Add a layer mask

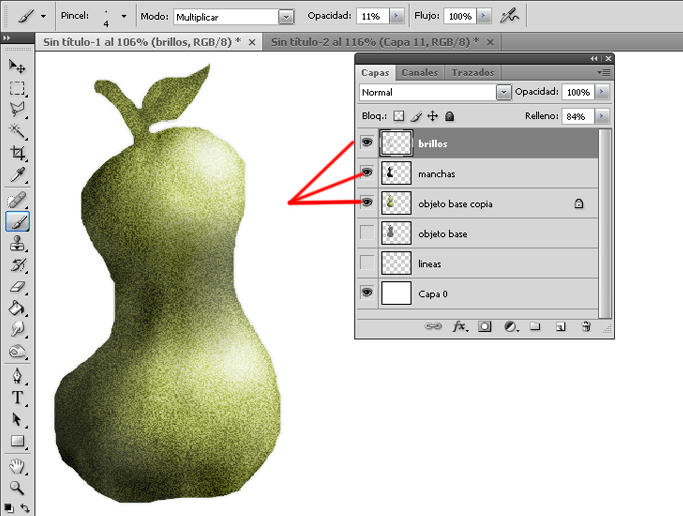point(484,326)
